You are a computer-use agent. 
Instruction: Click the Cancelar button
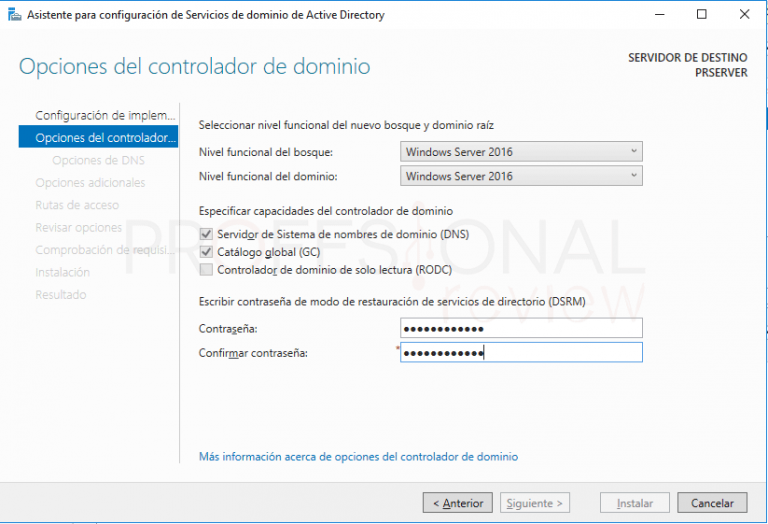coord(712,503)
